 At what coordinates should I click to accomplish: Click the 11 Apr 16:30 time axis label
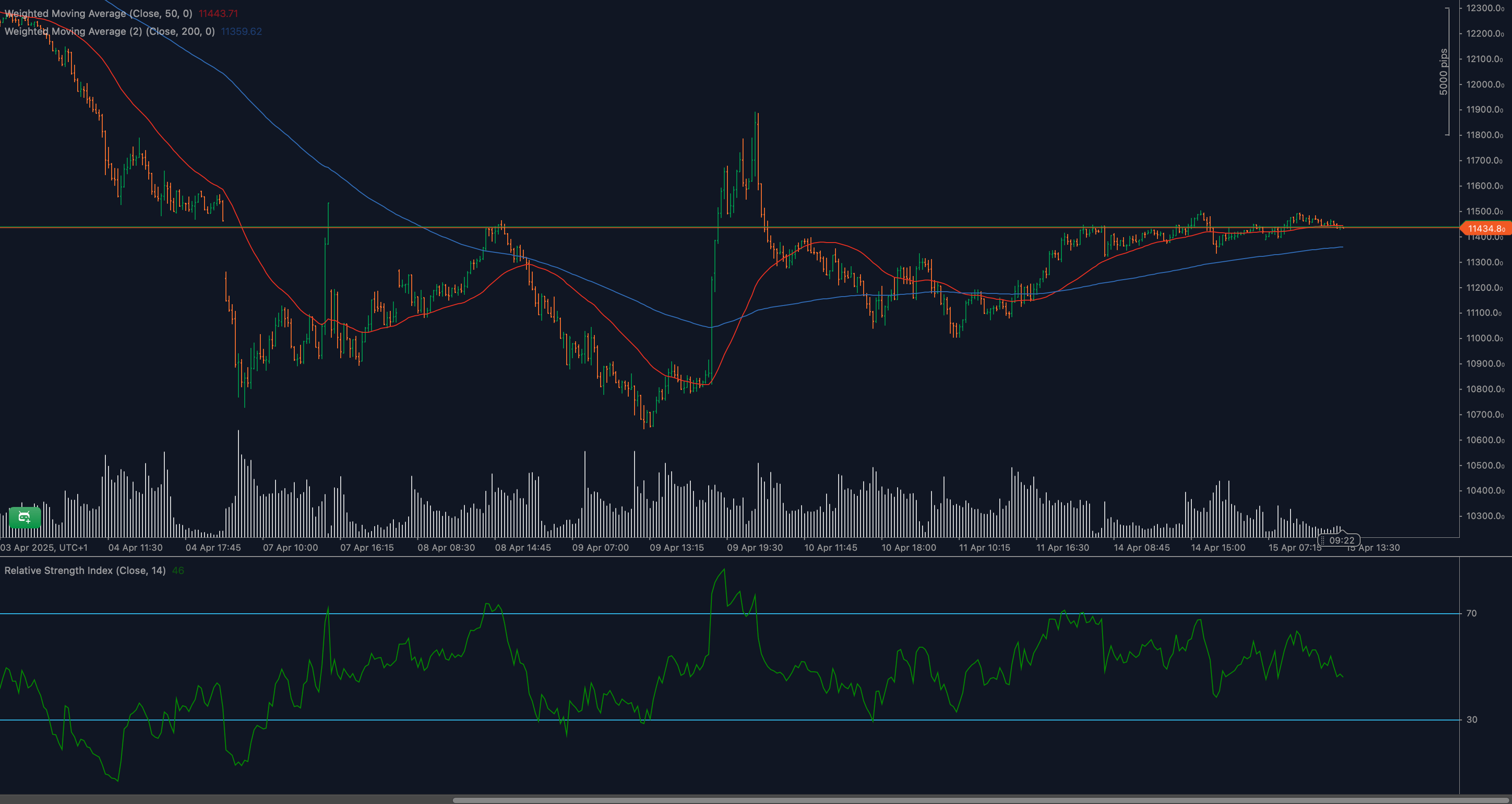(1062, 547)
